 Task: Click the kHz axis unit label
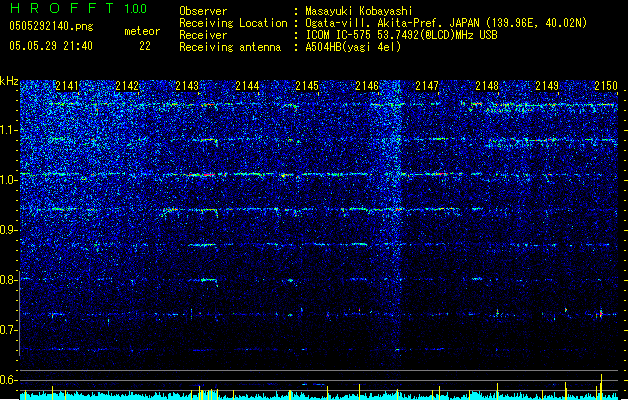(9, 81)
